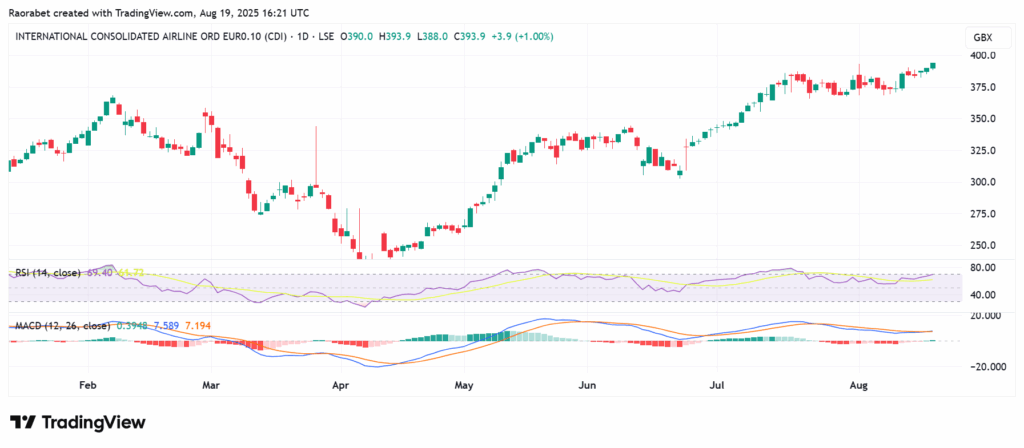Click the 400.0 price scale label
The image size is (1024, 448).
984,55
